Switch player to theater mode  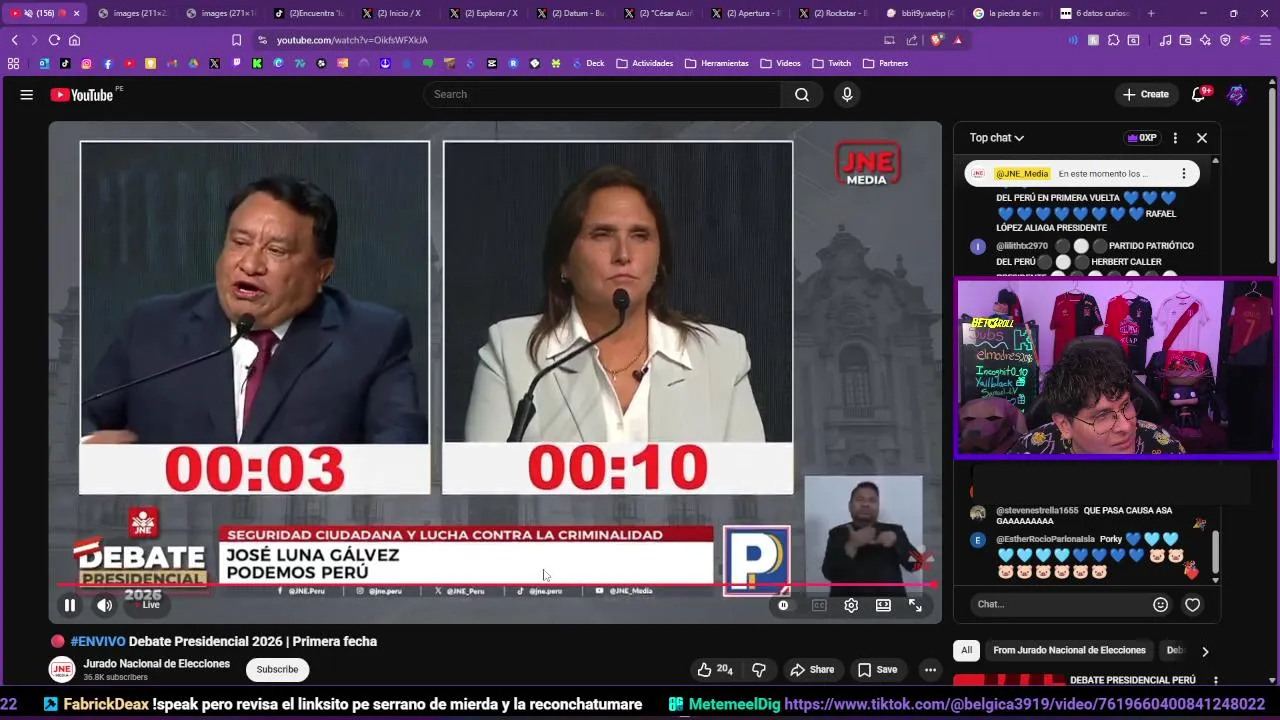883,605
